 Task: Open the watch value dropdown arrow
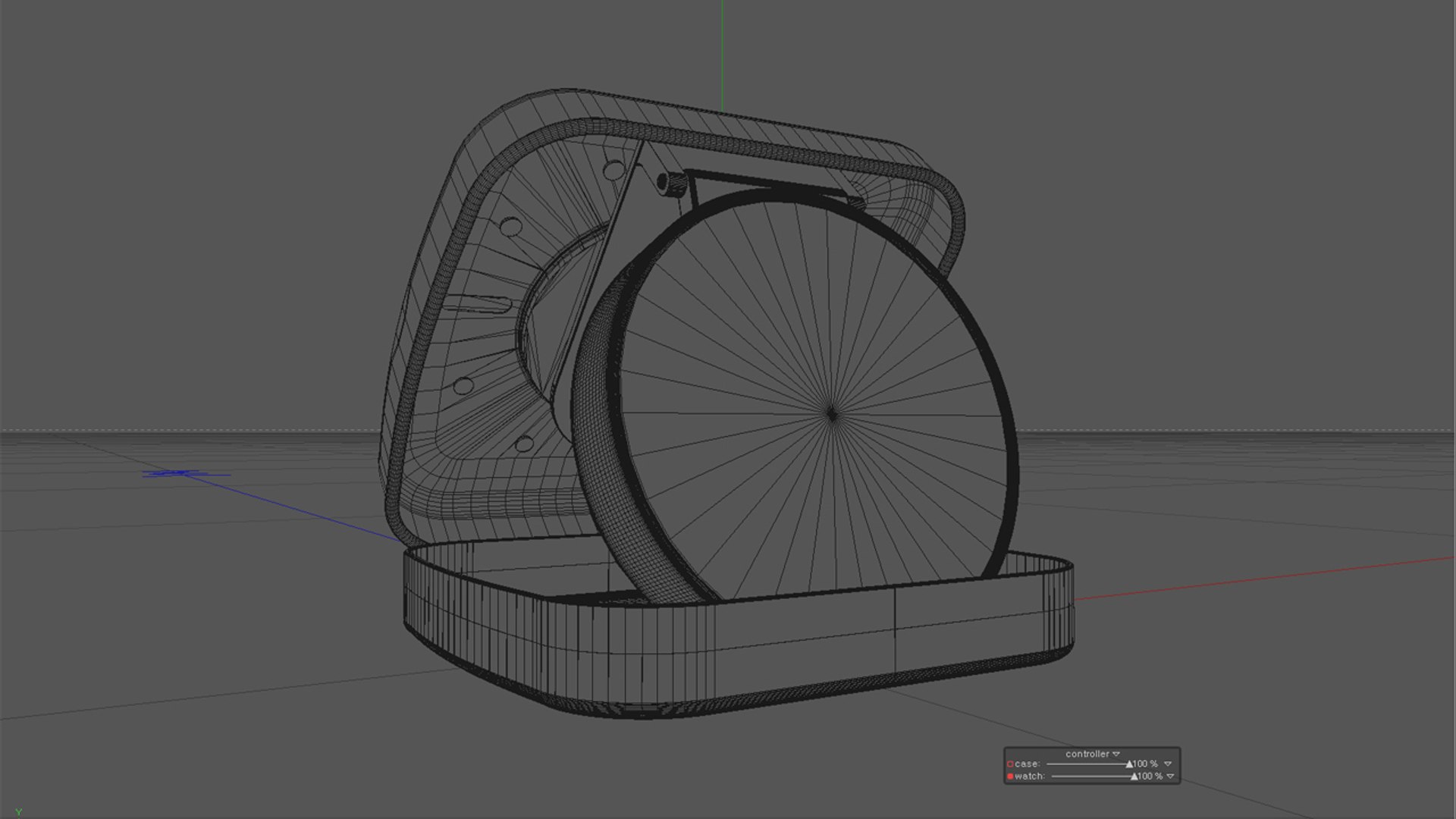pyautogui.click(x=1170, y=777)
